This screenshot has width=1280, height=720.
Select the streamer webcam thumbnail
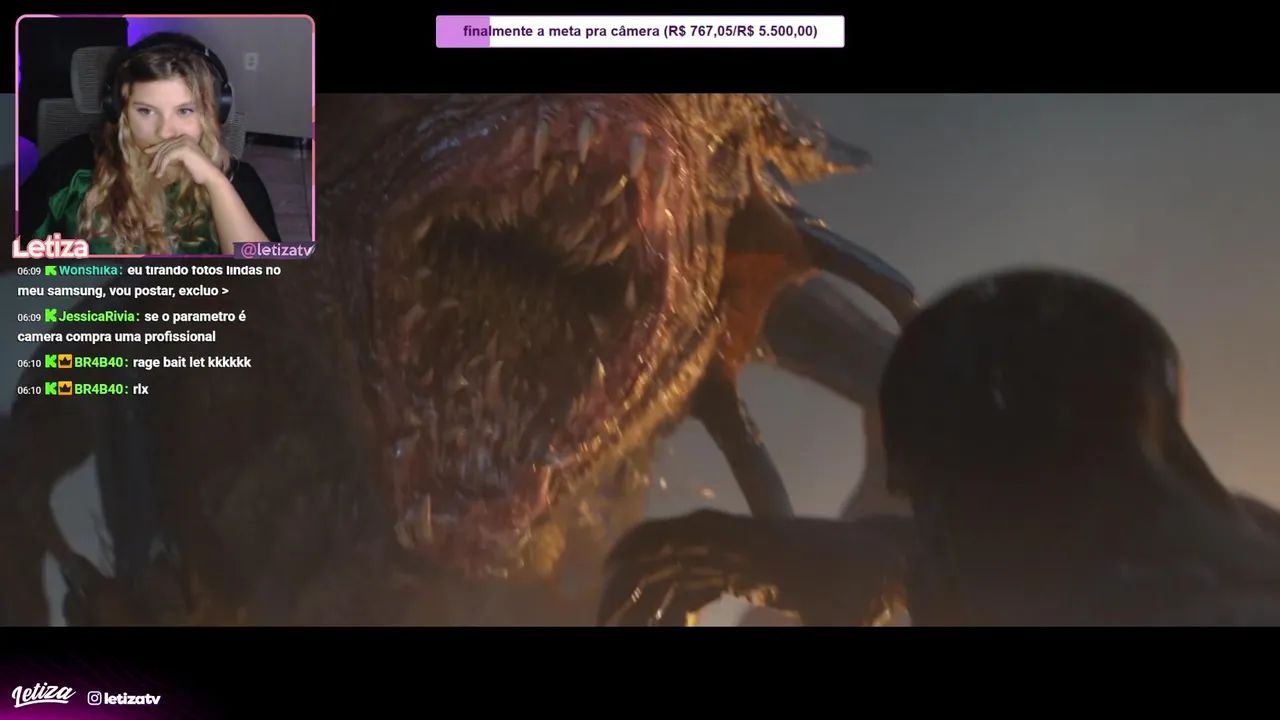click(165, 136)
